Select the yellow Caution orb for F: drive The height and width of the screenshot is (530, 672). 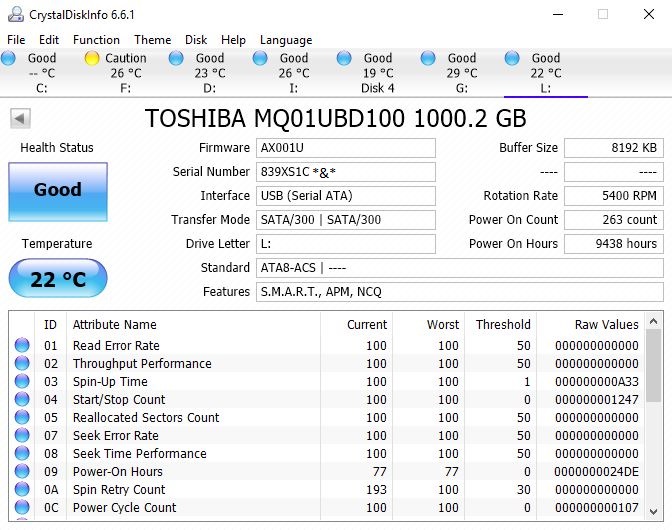coord(92,58)
